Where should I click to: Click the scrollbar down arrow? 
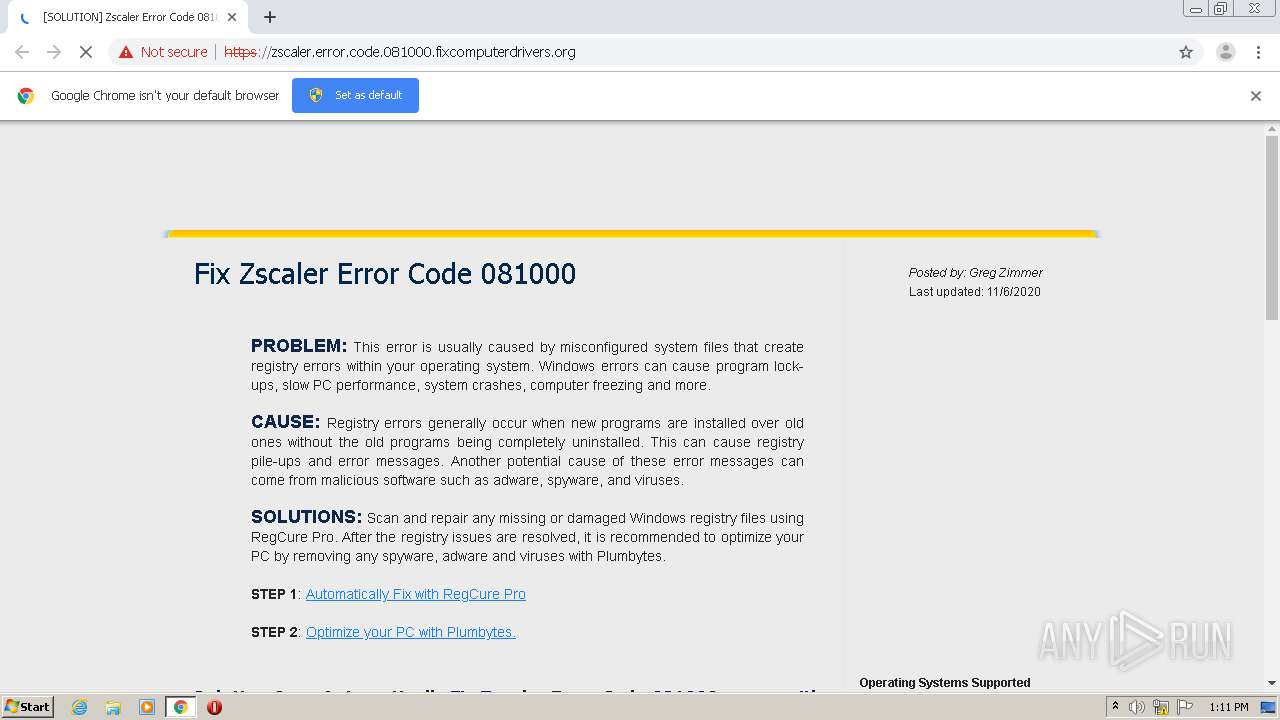pyautogui.click(x=1272, y=683)
